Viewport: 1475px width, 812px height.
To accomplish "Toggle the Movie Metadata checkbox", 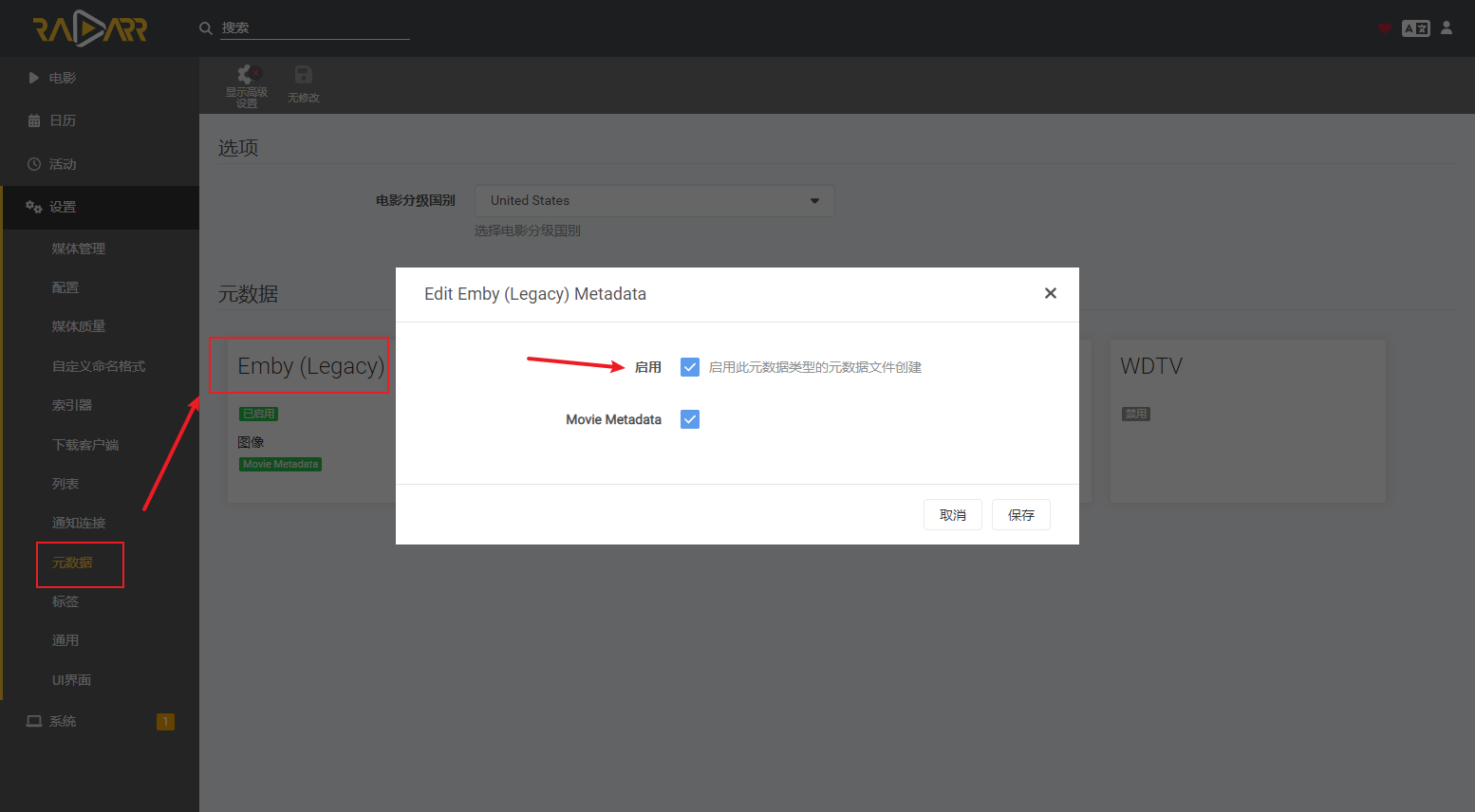I will [x=690, y=419].
